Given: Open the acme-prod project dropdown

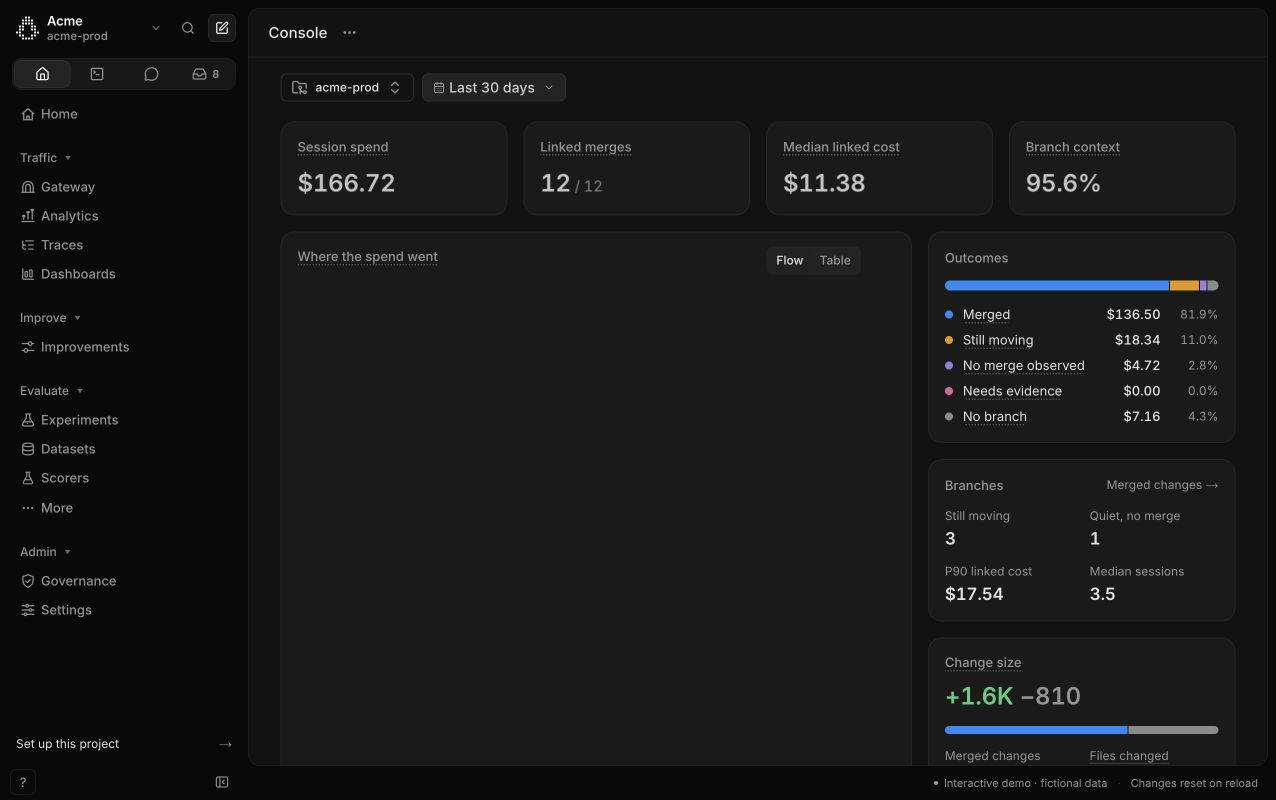Looking at the screenshot, I should click(347, 88).
